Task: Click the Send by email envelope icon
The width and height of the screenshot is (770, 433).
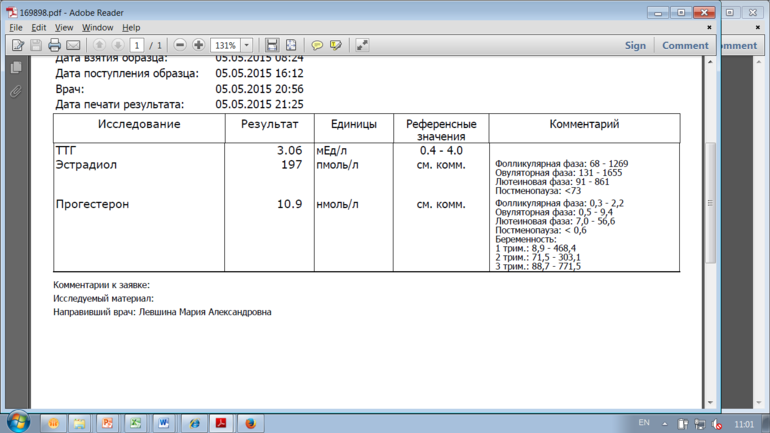Action: 73,45
